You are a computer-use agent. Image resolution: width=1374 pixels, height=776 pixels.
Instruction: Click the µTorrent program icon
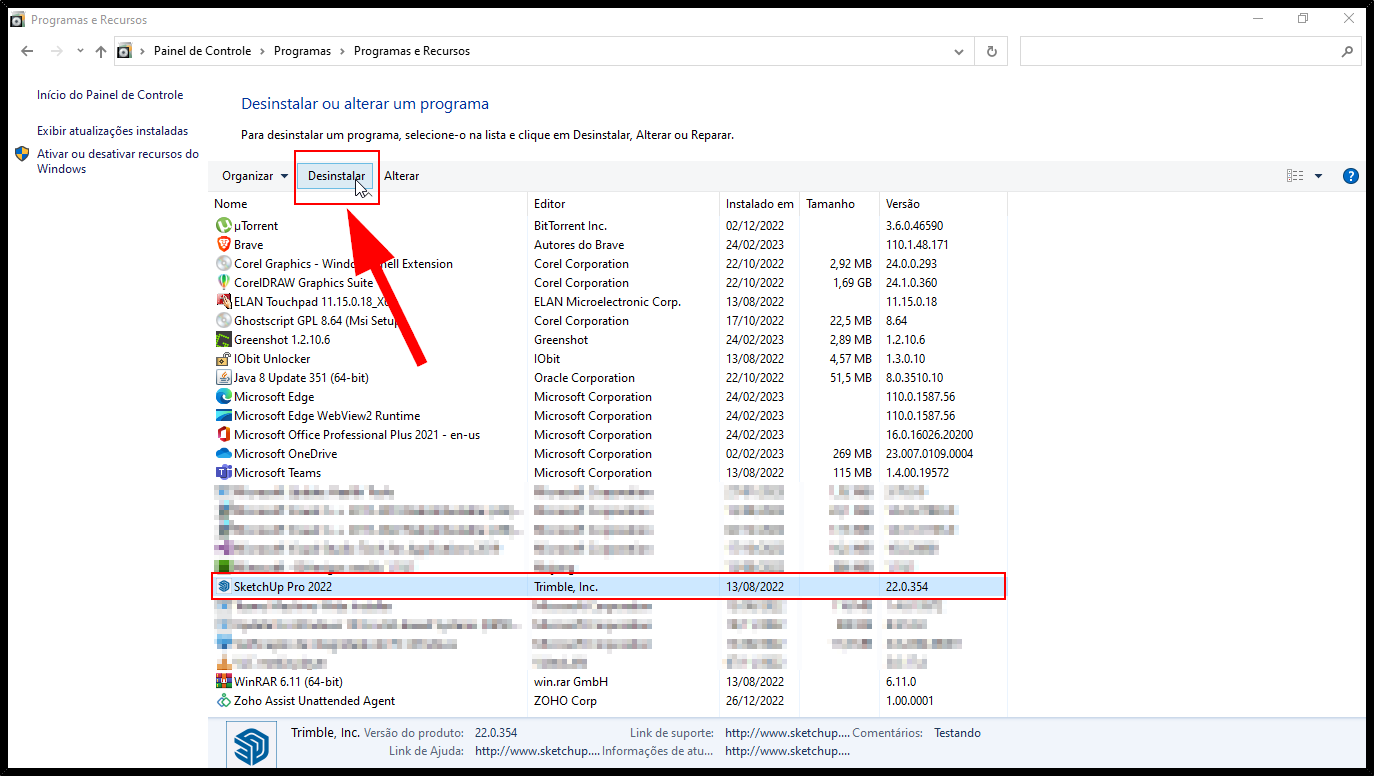pos(224,226)
